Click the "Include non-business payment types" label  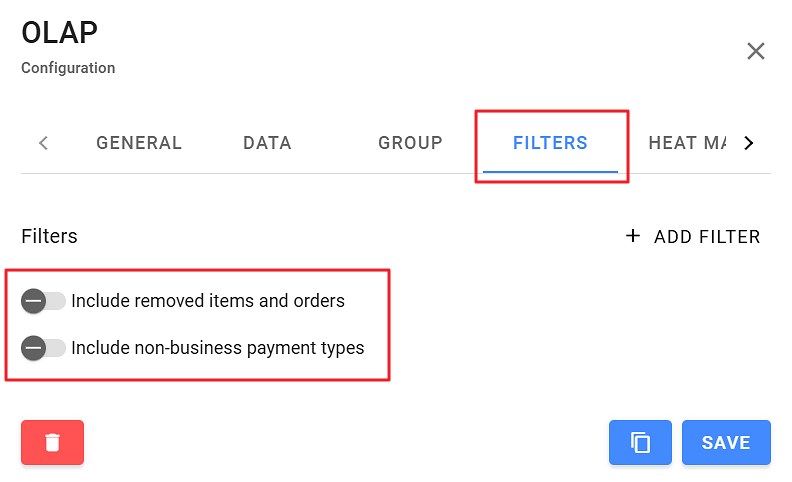tap(218, 348)
